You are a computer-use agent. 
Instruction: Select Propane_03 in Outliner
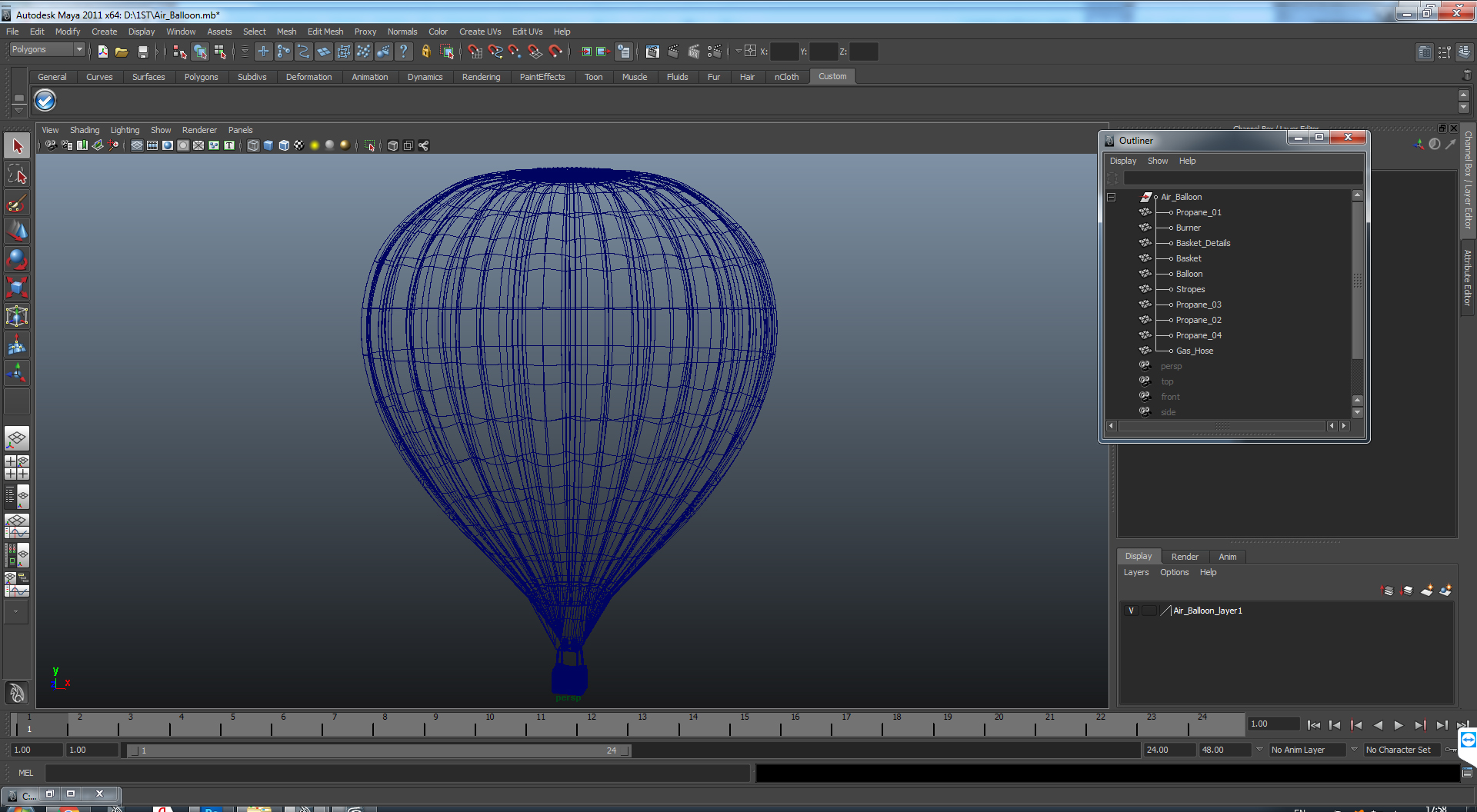click(1199, 304)
